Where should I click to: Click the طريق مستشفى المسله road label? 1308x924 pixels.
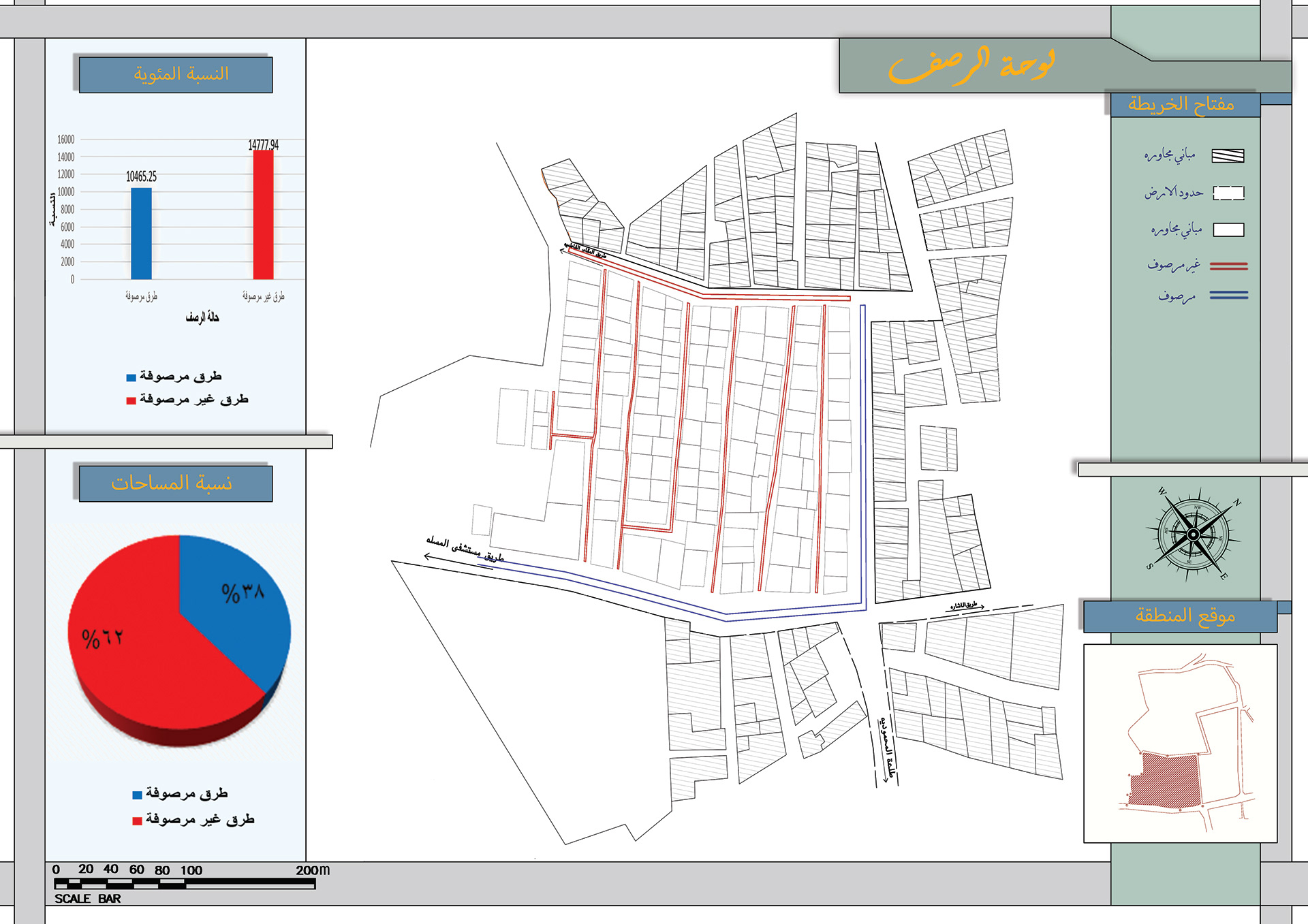point(465,549)
